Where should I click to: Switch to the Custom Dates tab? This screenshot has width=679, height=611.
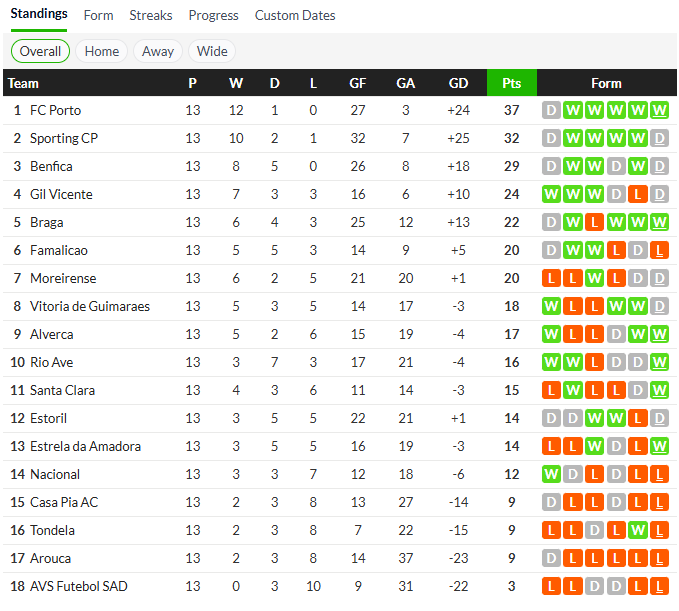point(295,15)
